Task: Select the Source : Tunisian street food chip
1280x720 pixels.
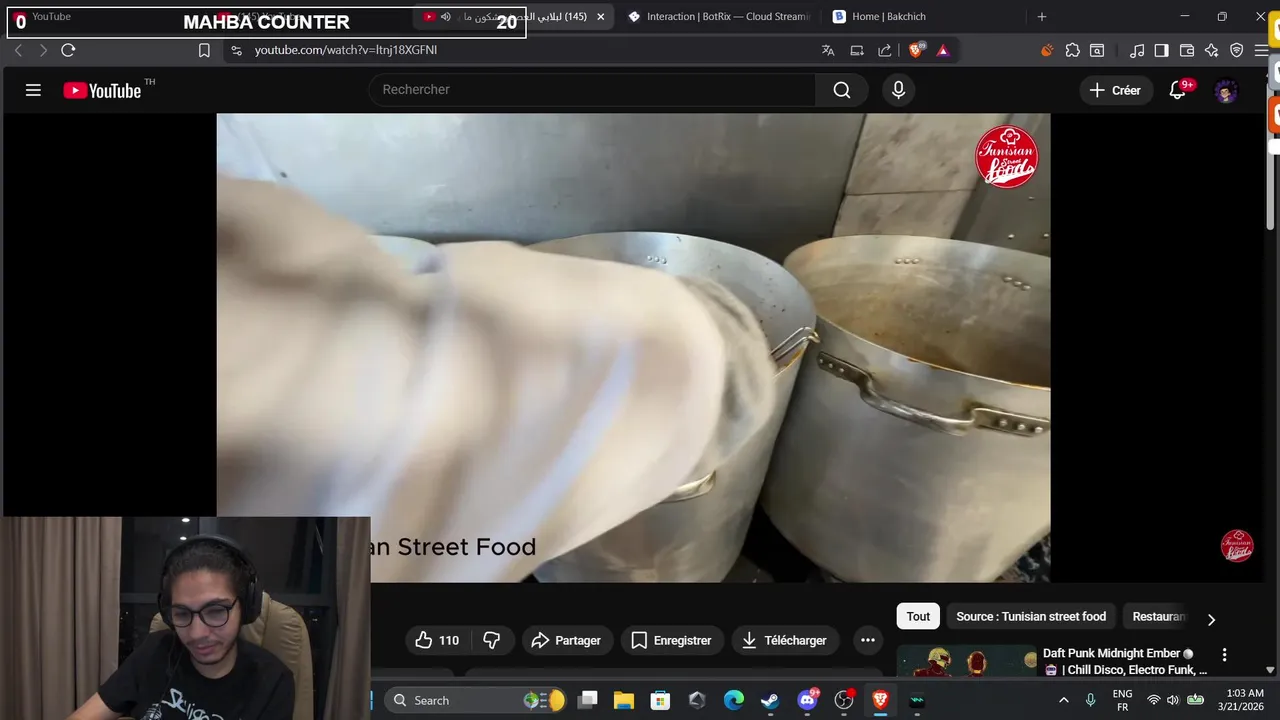Action: point(1031,617)
